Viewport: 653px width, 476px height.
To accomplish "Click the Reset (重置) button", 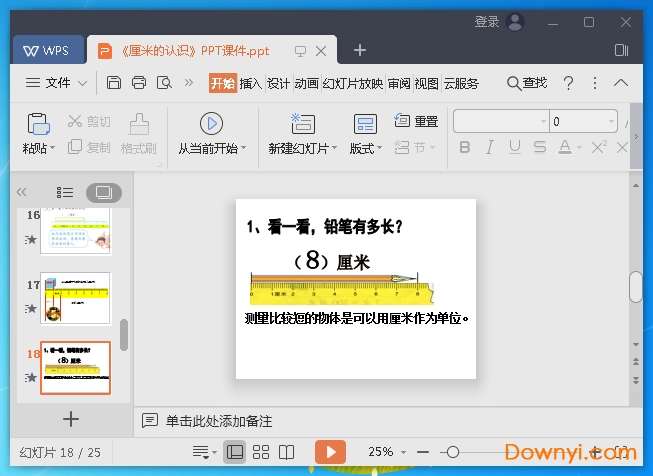I will pyautogui.click(x=416, y=121).
